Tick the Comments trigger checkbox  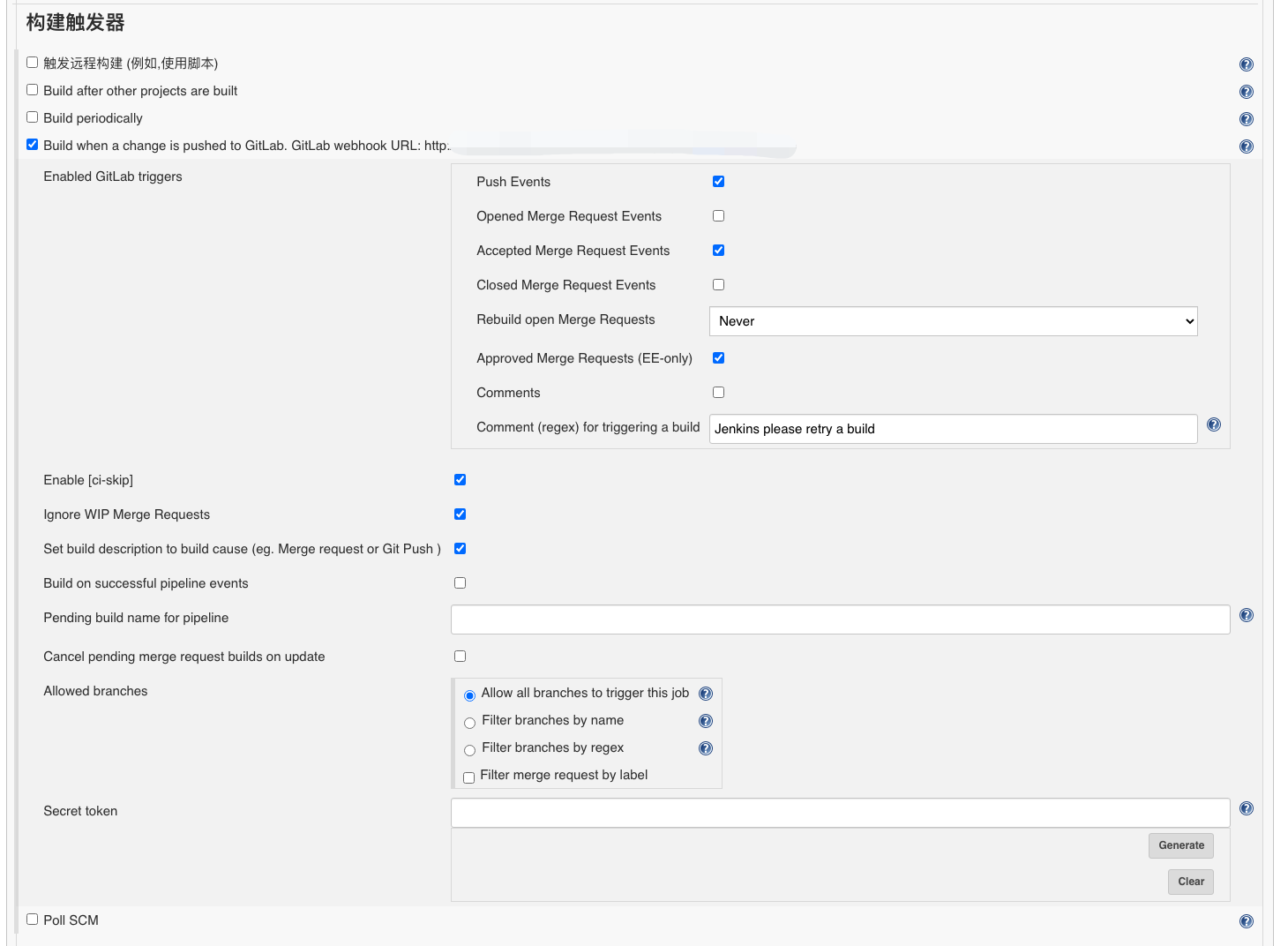pos(718,393)
